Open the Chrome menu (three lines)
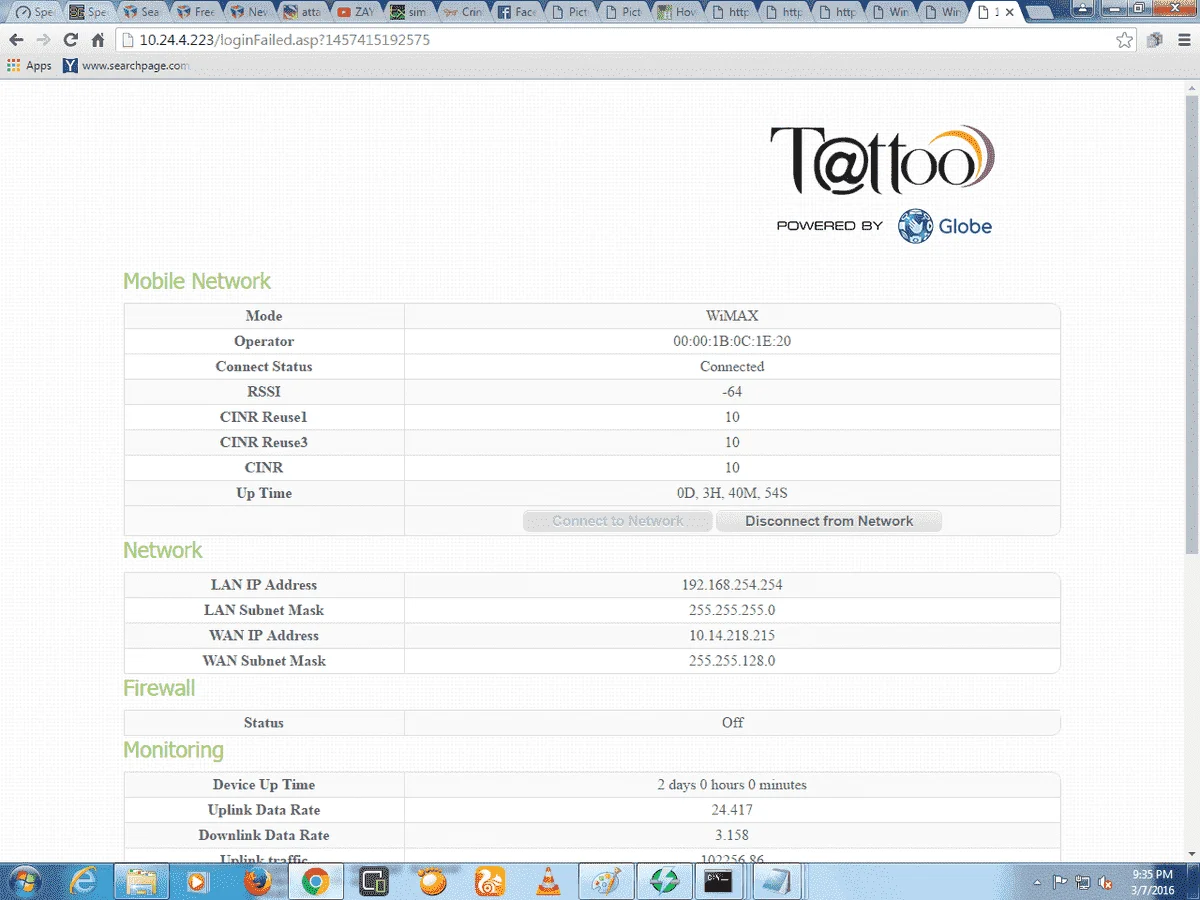Viewport: 1200px width, 900px height. pos(1184,40)
